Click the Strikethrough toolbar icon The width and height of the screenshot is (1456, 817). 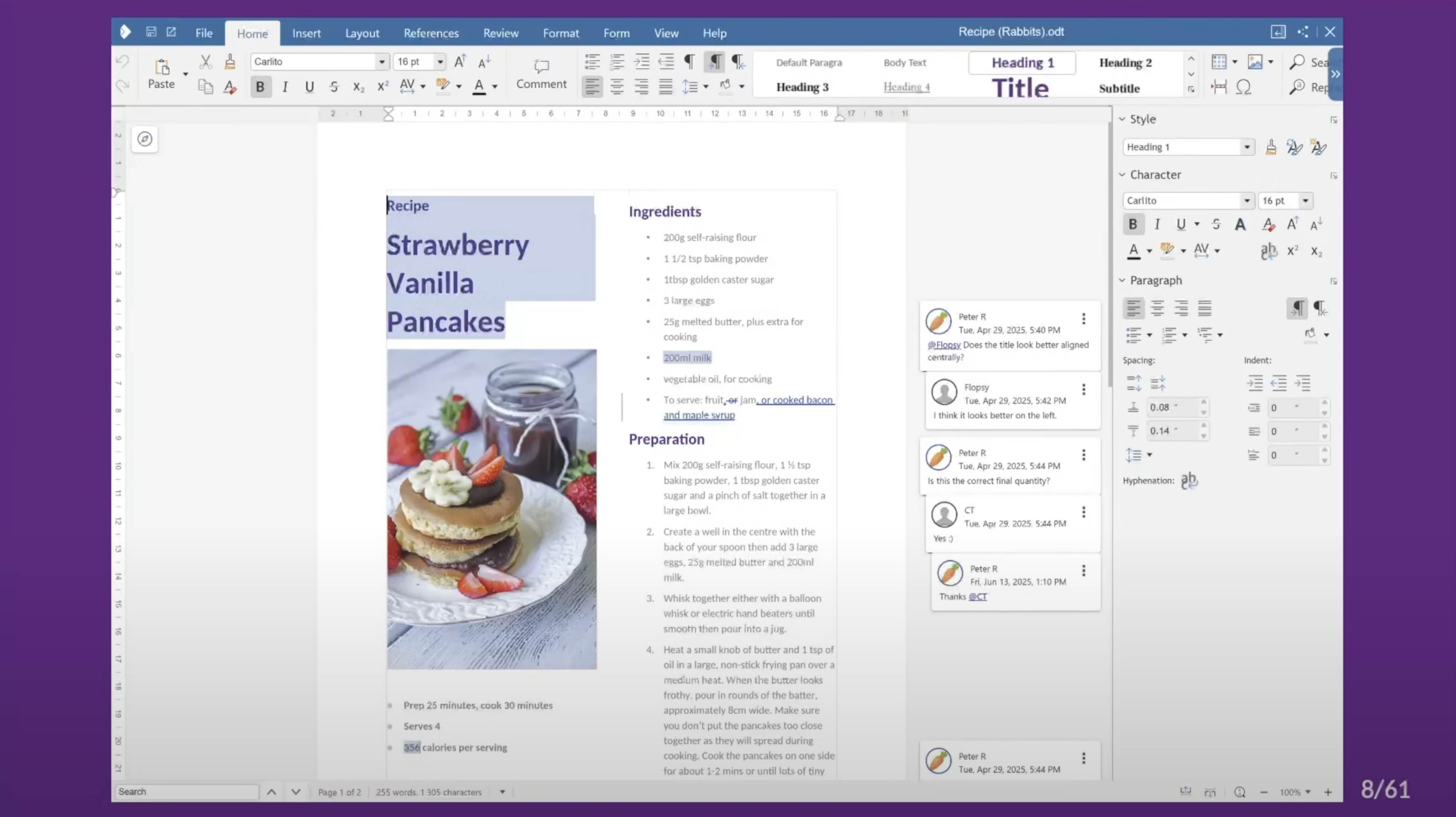(334, 87)
